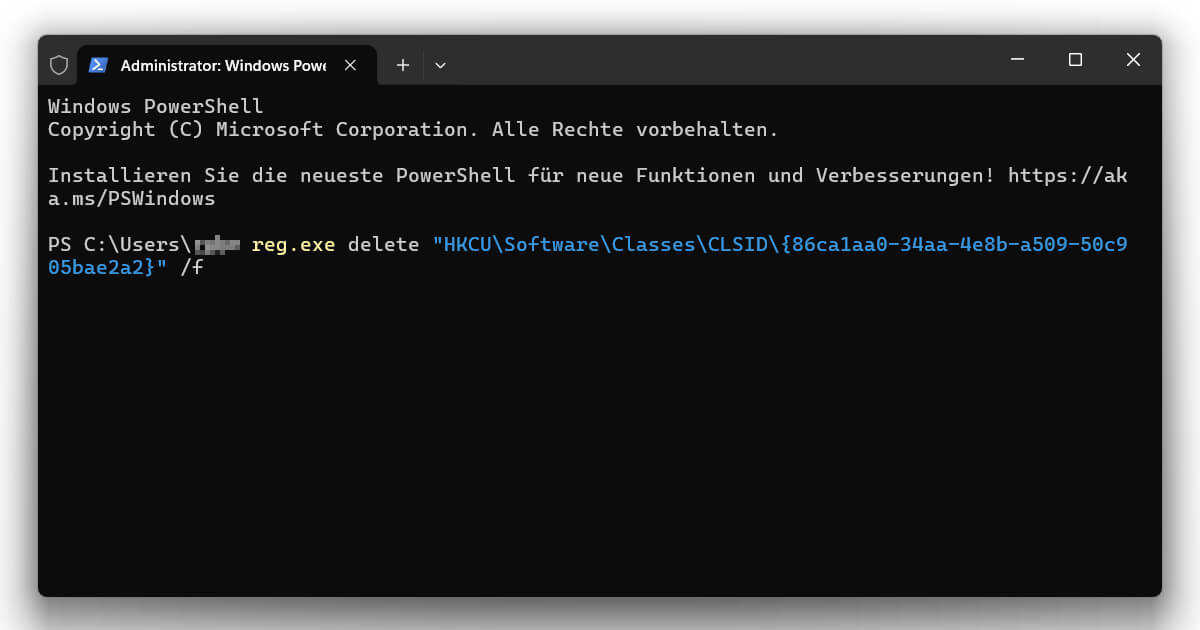
Task: Click the reg.exe command text
Action: 292,243
